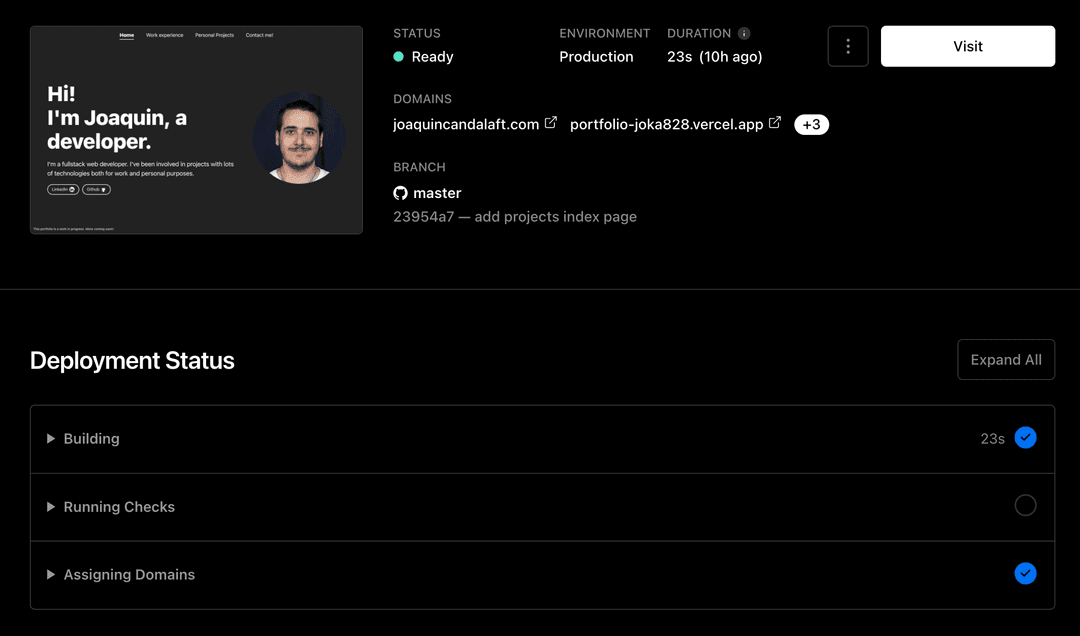1080x636 pixels.
Task: Click the Expand All button
Action: coord(1006,360)
